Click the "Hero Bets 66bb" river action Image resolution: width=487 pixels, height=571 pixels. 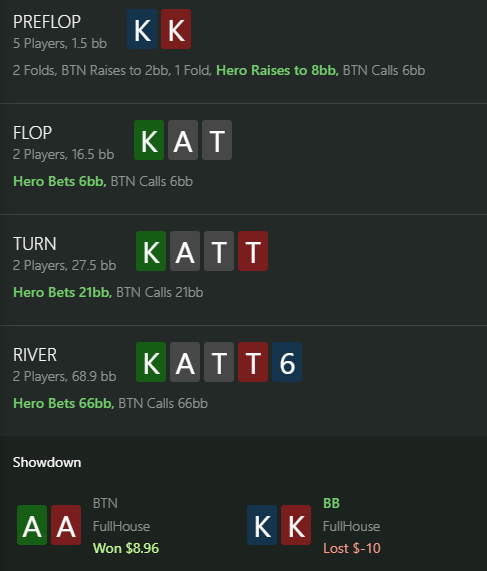64,403
